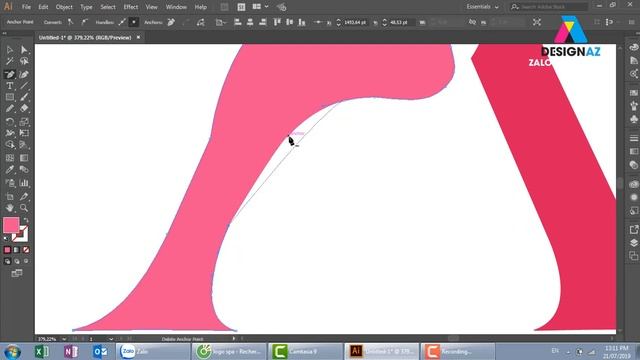Viewport: 640px width, 360px height.
Task: Select the Gradient tool
Action: 24,158
